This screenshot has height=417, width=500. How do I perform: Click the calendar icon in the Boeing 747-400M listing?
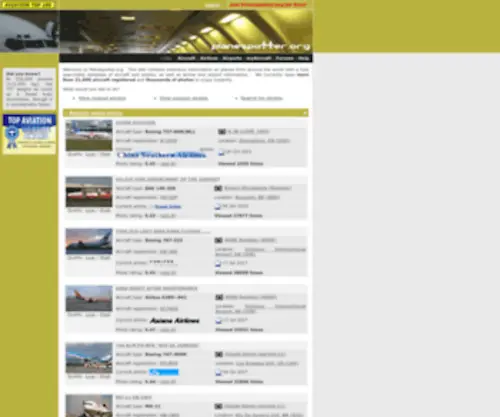[218, 372]
